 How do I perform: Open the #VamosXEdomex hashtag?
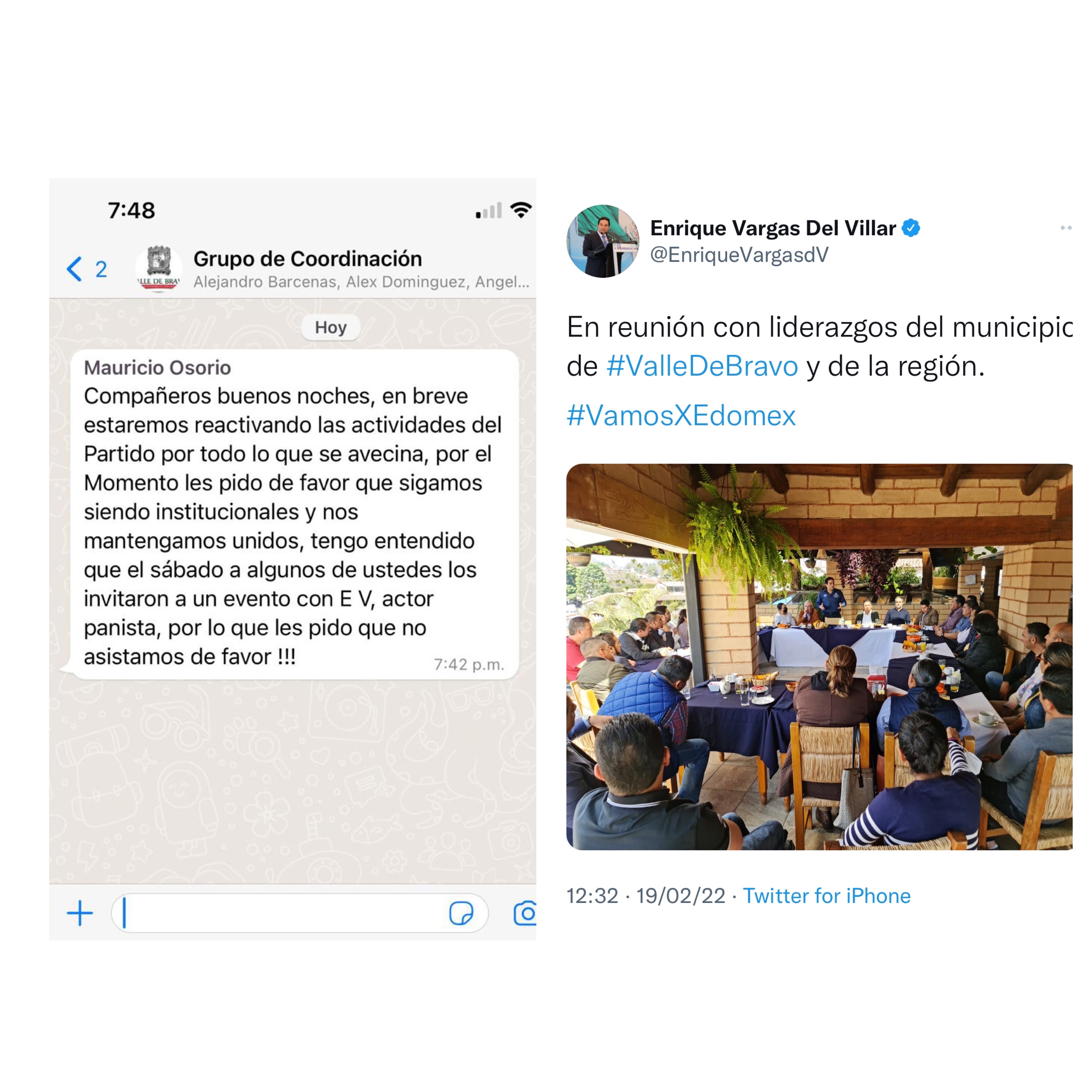(681, 416)
